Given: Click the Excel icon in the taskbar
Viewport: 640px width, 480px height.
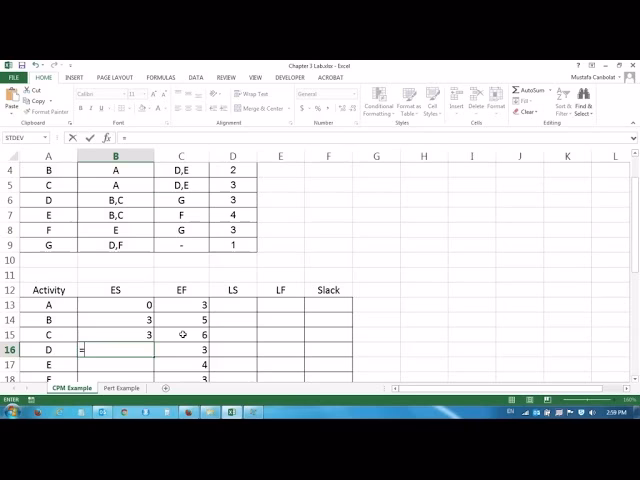Looking at the screenshot, I should coord(231,412).
